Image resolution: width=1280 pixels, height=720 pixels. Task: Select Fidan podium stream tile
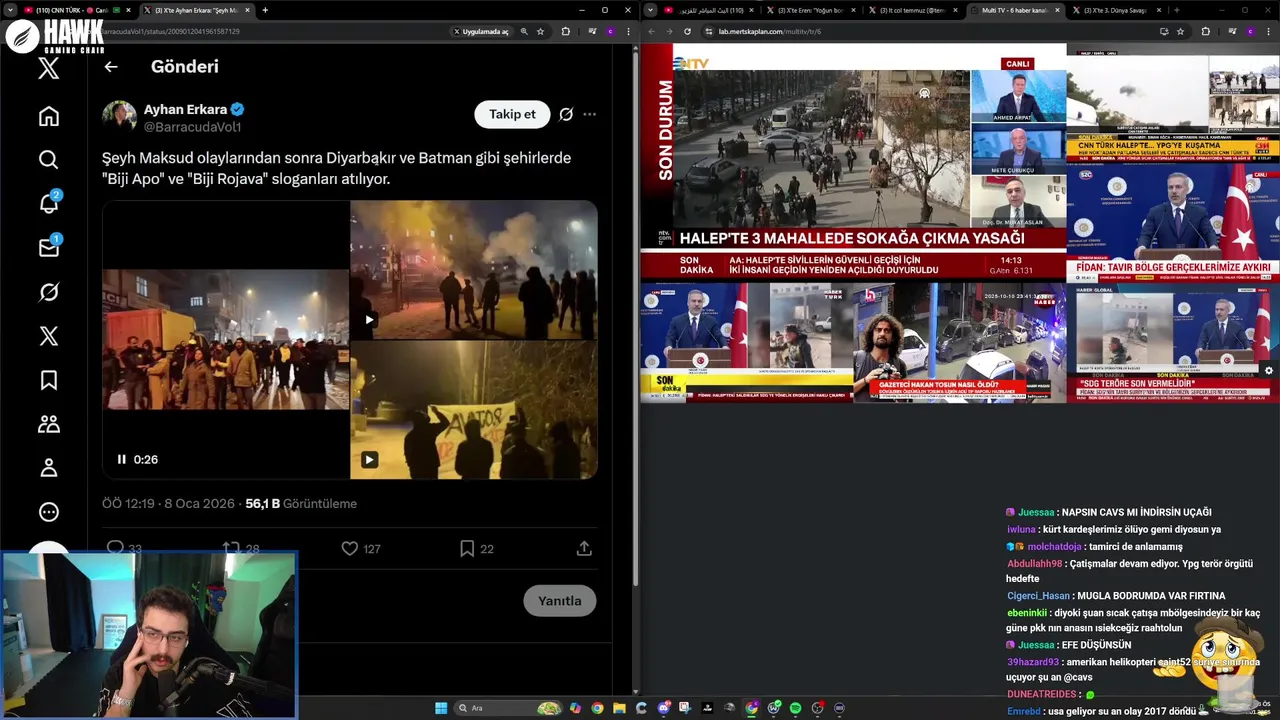pos(1173,222)
